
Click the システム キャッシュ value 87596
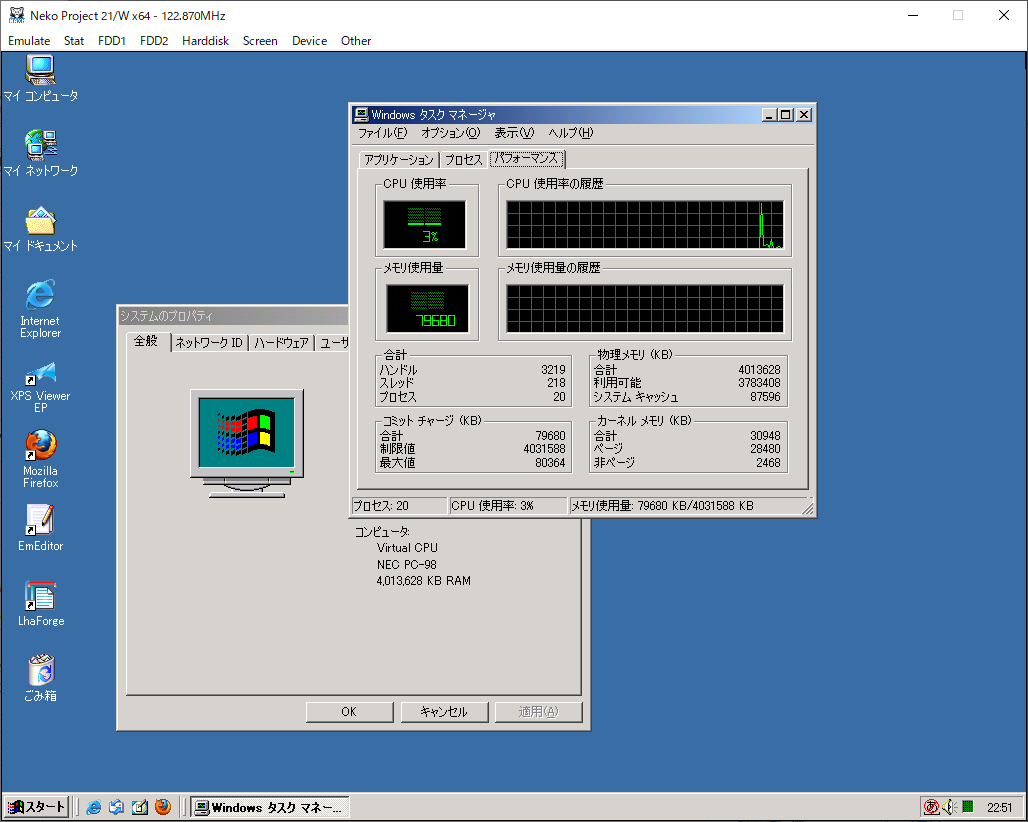pos(765,397)
